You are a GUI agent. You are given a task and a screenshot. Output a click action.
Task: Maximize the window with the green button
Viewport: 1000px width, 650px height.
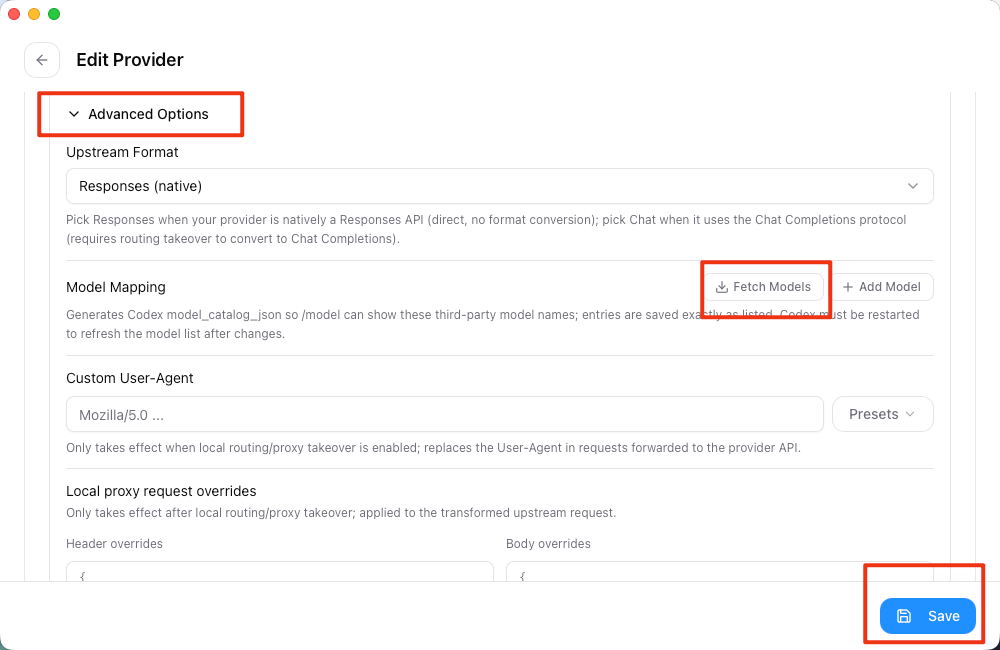[54, 14]
